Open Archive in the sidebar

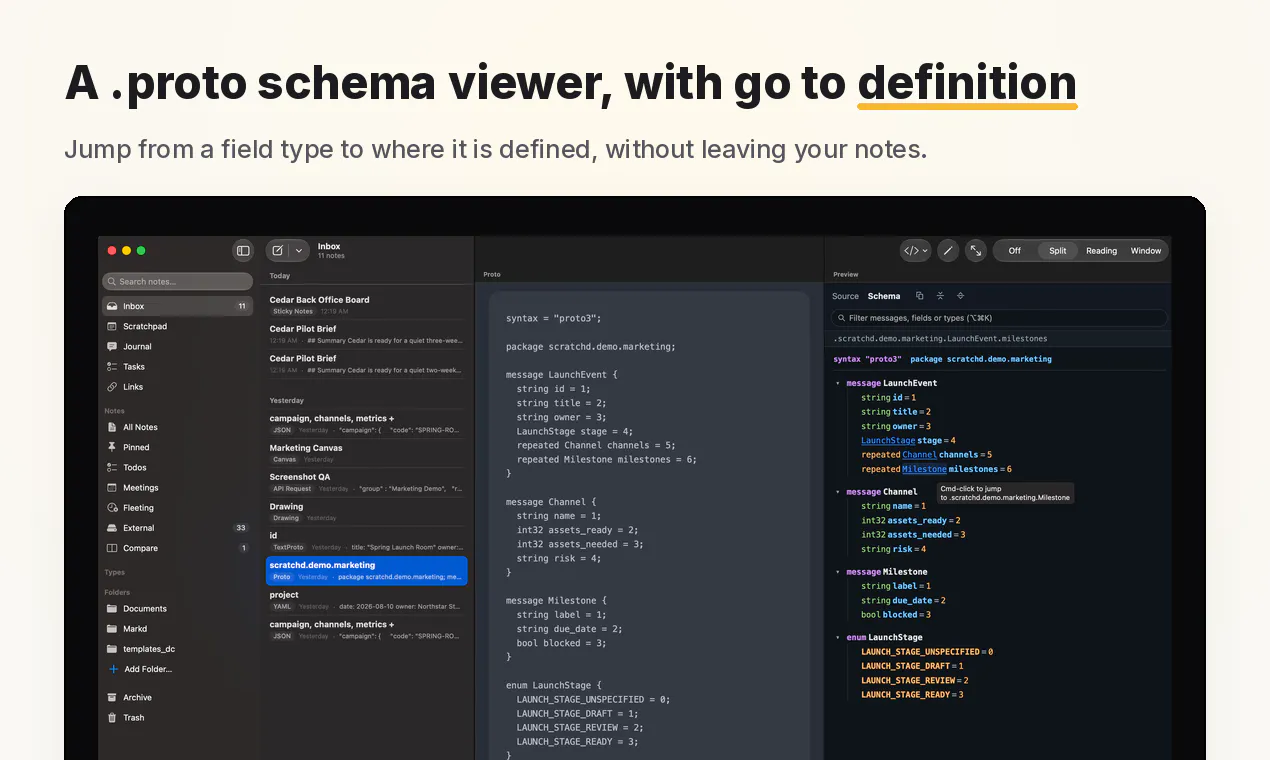(178, 698)
